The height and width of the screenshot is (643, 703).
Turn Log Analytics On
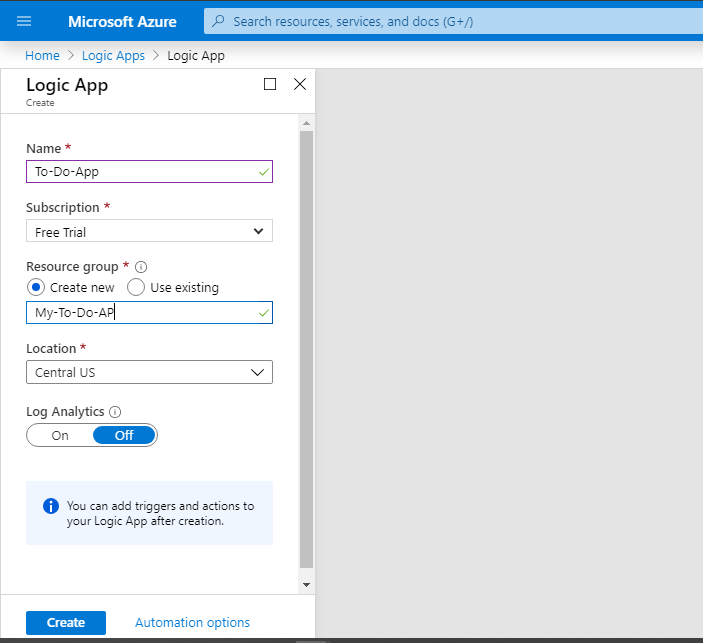[x=60, y=435]
